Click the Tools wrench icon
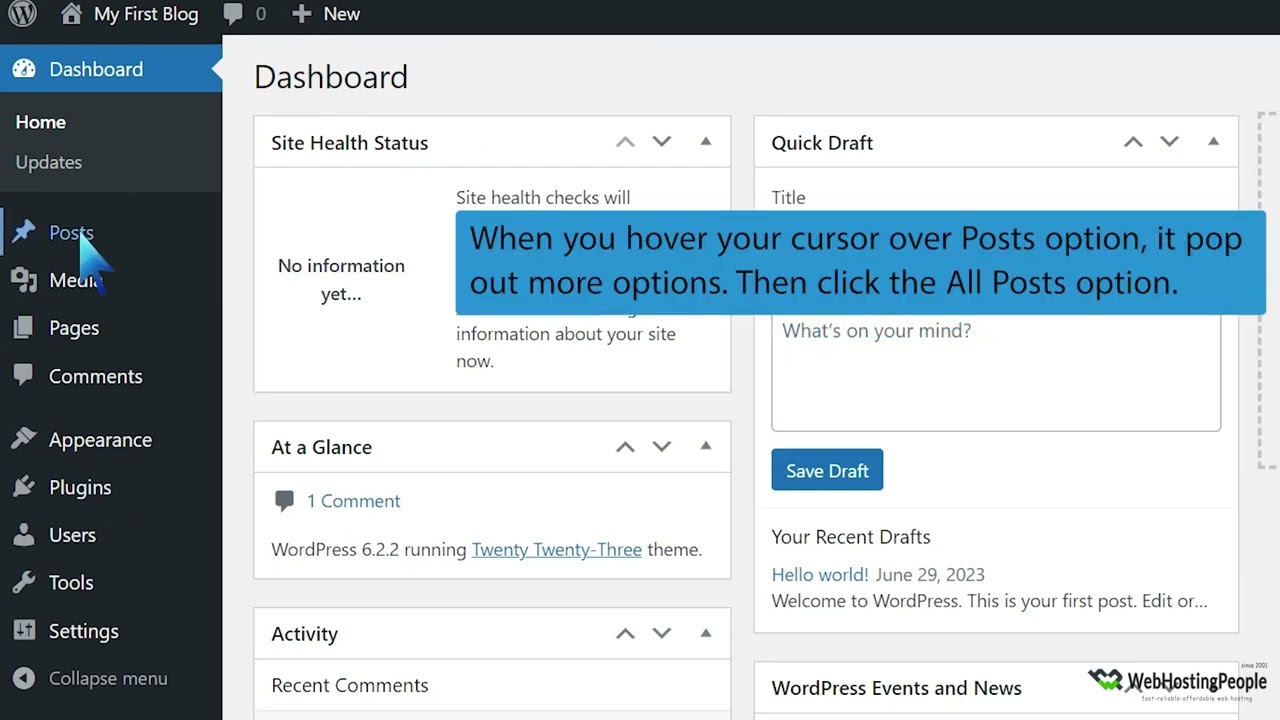The width and height of the screenshot is (1280, 720). pos(24,582)
